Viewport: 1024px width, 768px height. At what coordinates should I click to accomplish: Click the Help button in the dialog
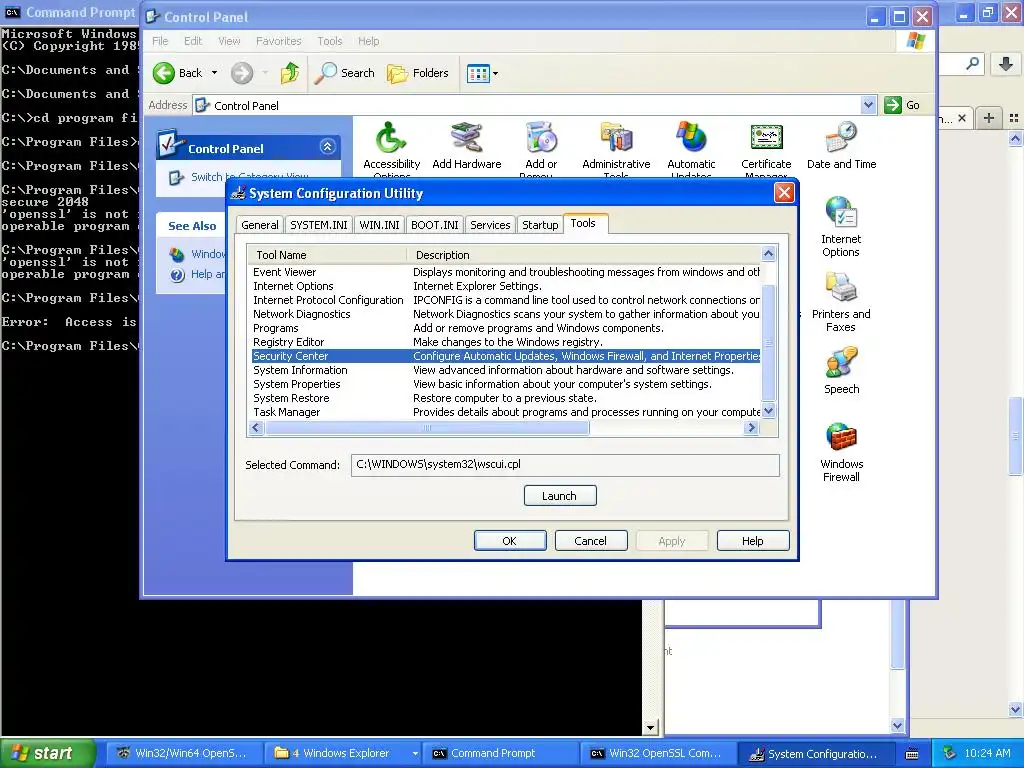[752, 541]
